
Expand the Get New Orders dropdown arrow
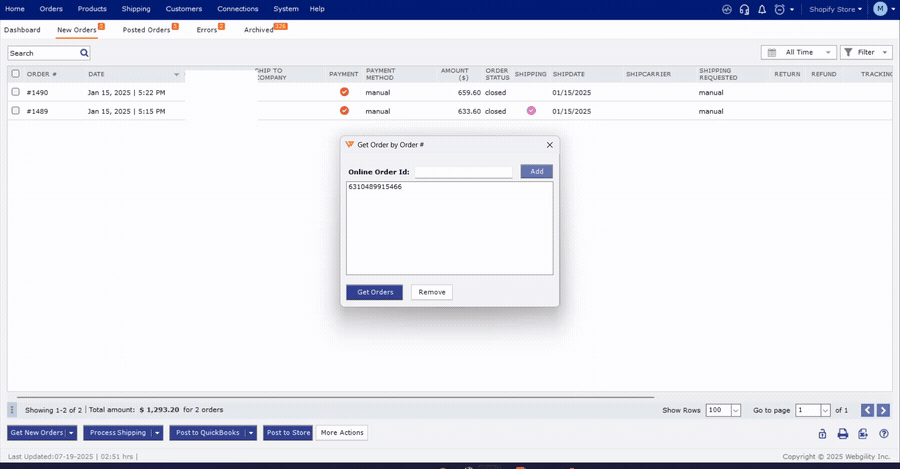click(71, 433)
